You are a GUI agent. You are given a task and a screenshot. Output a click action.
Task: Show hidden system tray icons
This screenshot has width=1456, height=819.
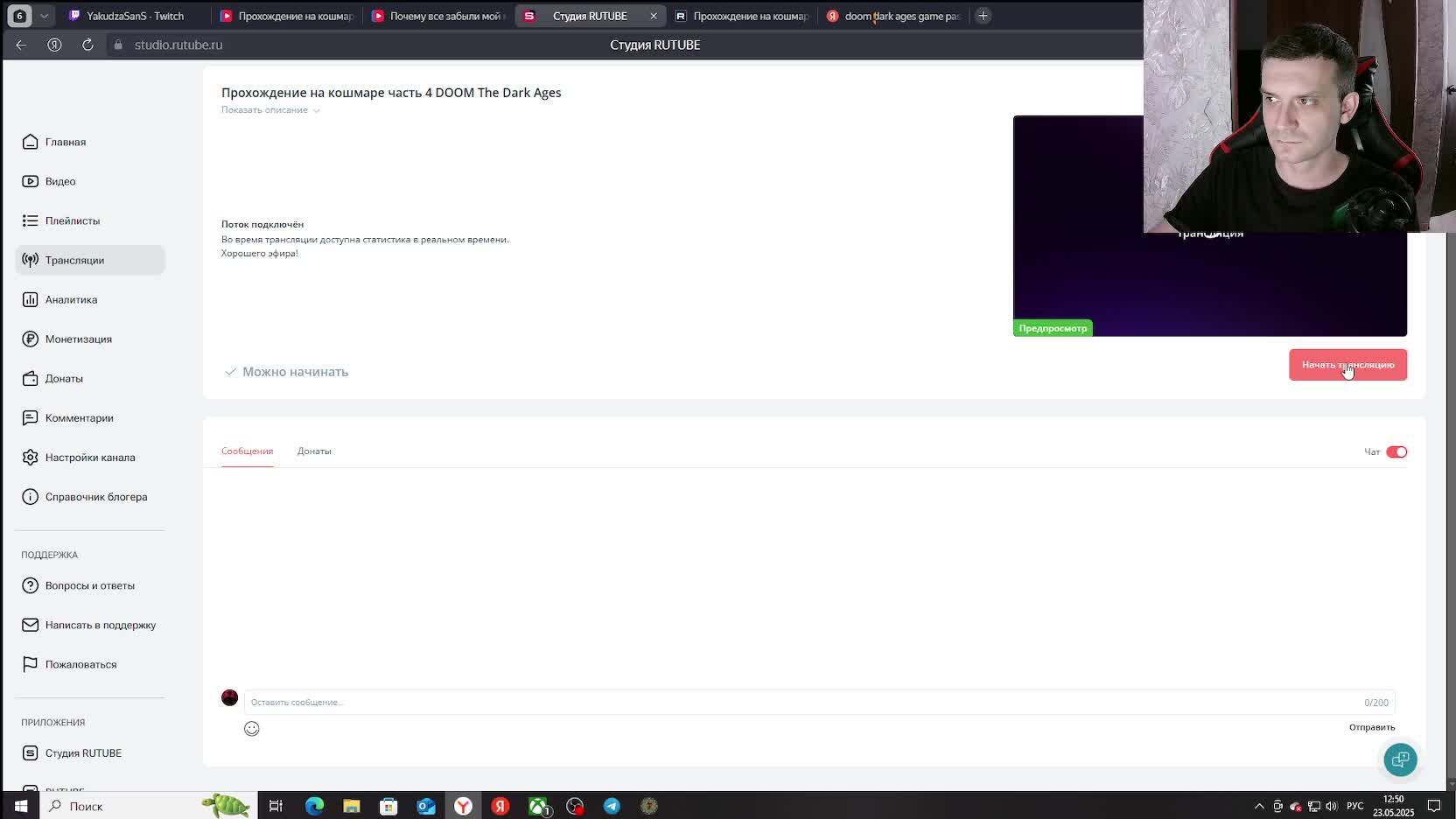[x=1259, y=806]
